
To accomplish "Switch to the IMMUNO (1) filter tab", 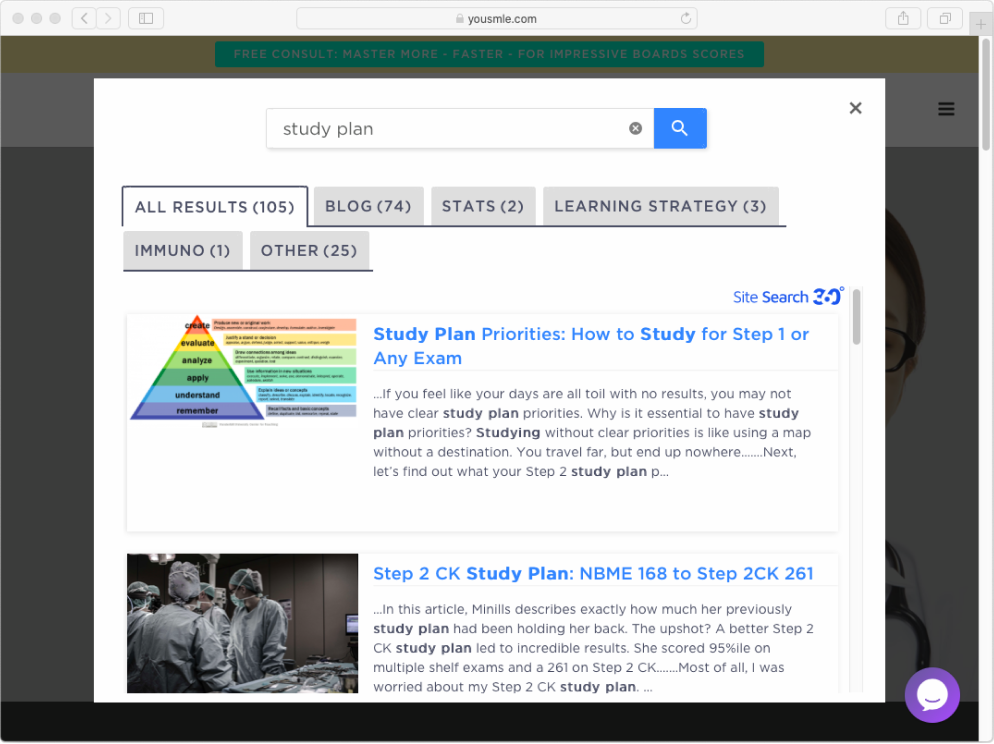I will pos(182,250).
